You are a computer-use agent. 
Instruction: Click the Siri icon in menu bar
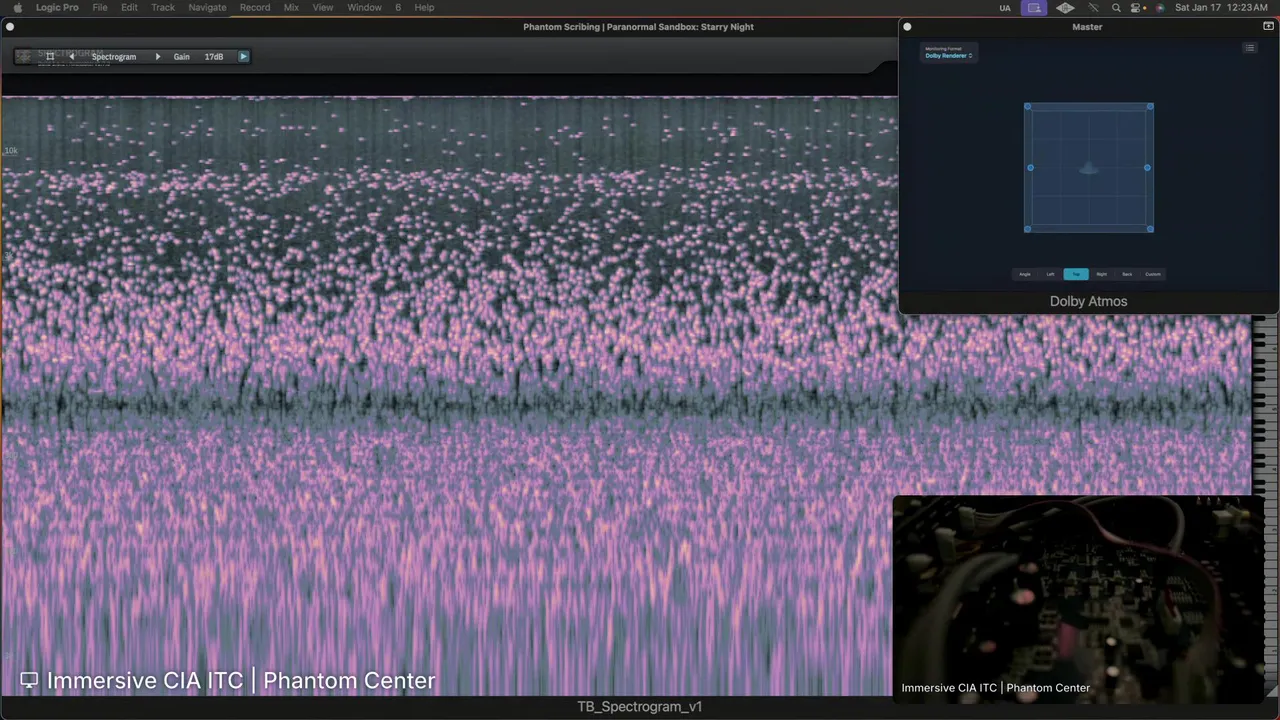point(1160,7)
